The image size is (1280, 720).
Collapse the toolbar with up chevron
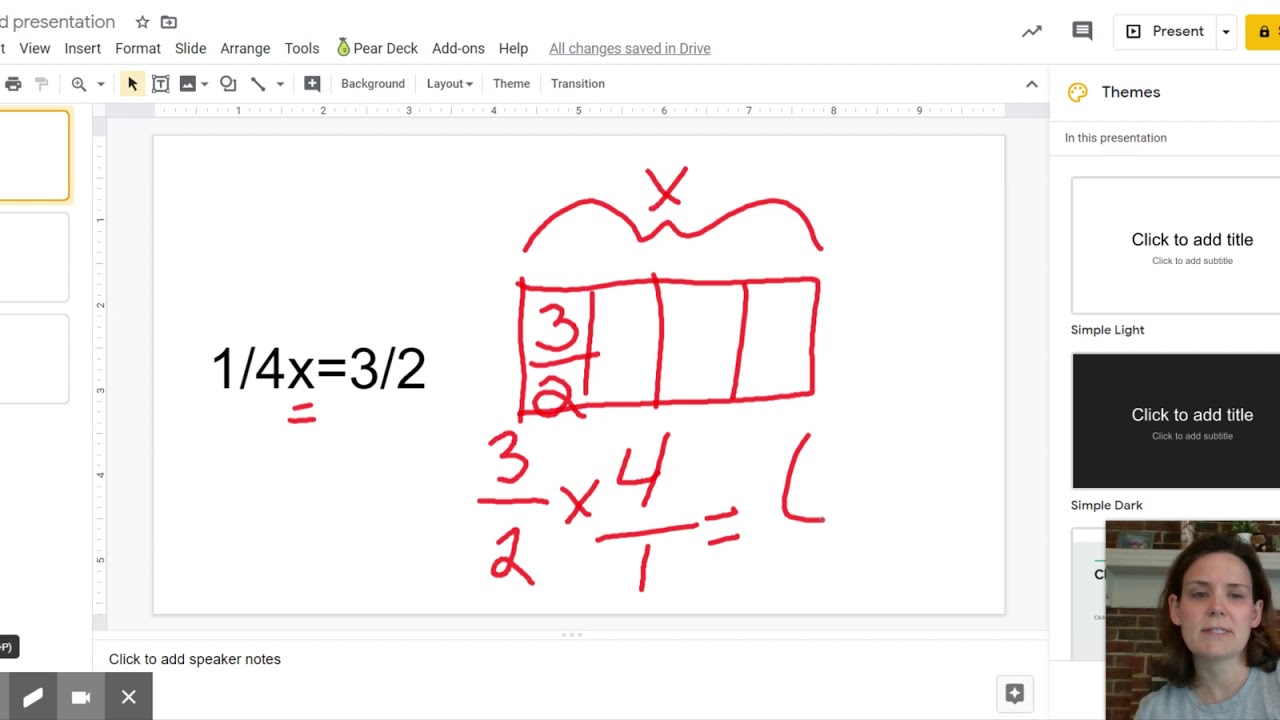click(1032, 84)
